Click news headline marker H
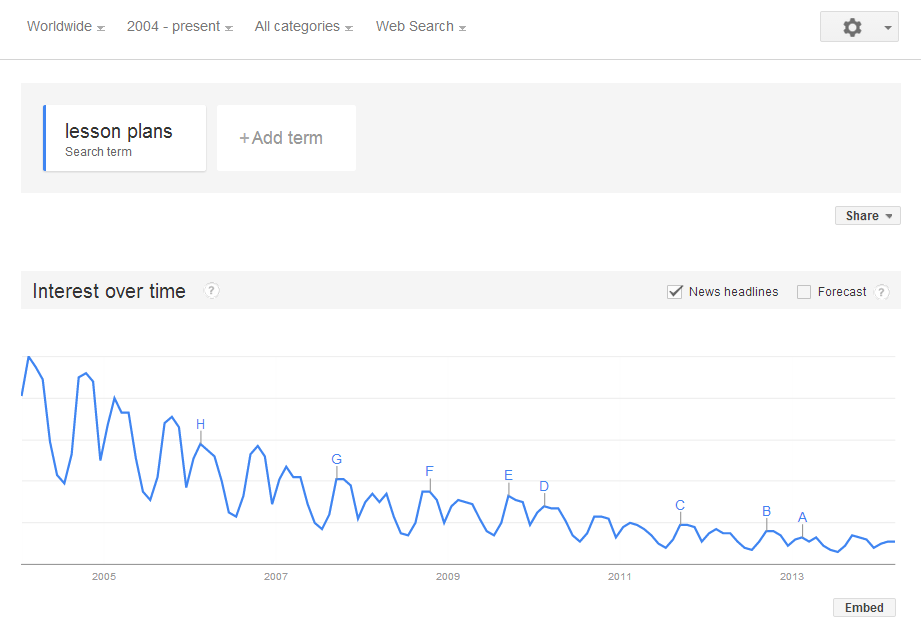 tap(200, 425)
